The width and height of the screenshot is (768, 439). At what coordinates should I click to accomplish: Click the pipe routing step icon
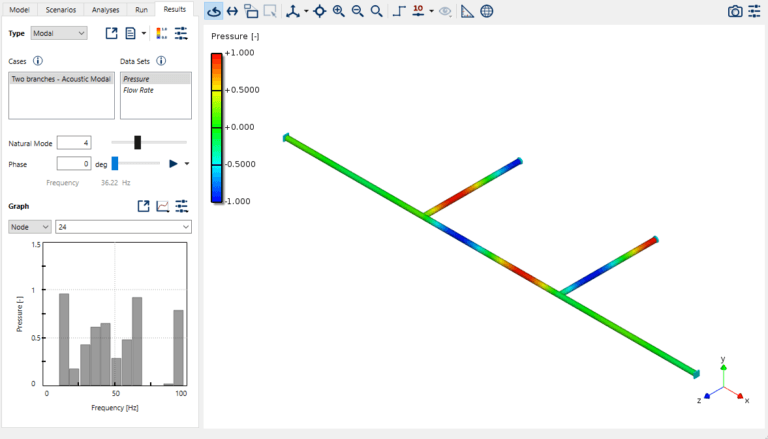coord(399,11)
